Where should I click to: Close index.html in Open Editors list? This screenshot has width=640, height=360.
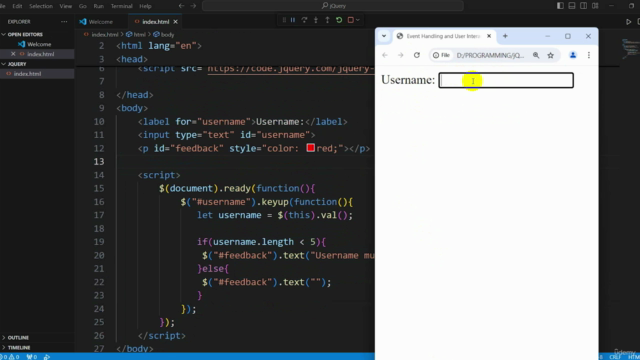13,54
